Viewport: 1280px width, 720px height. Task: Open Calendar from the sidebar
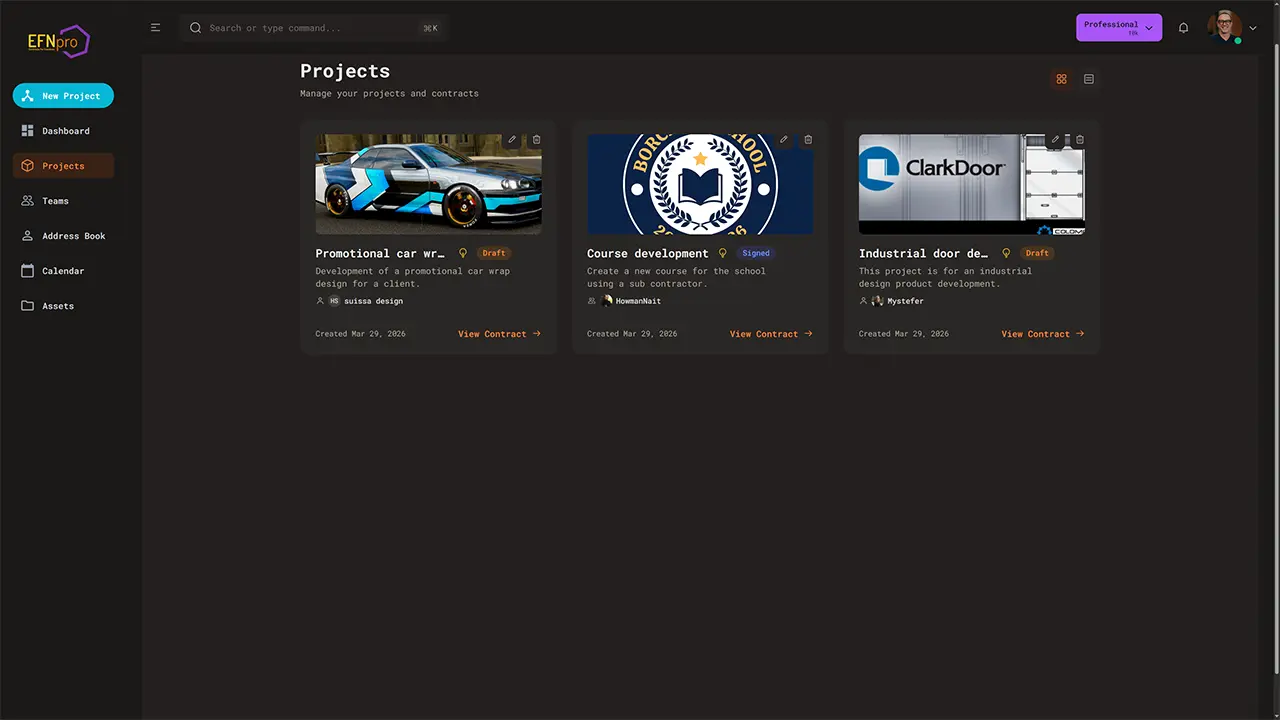point(62,271)
